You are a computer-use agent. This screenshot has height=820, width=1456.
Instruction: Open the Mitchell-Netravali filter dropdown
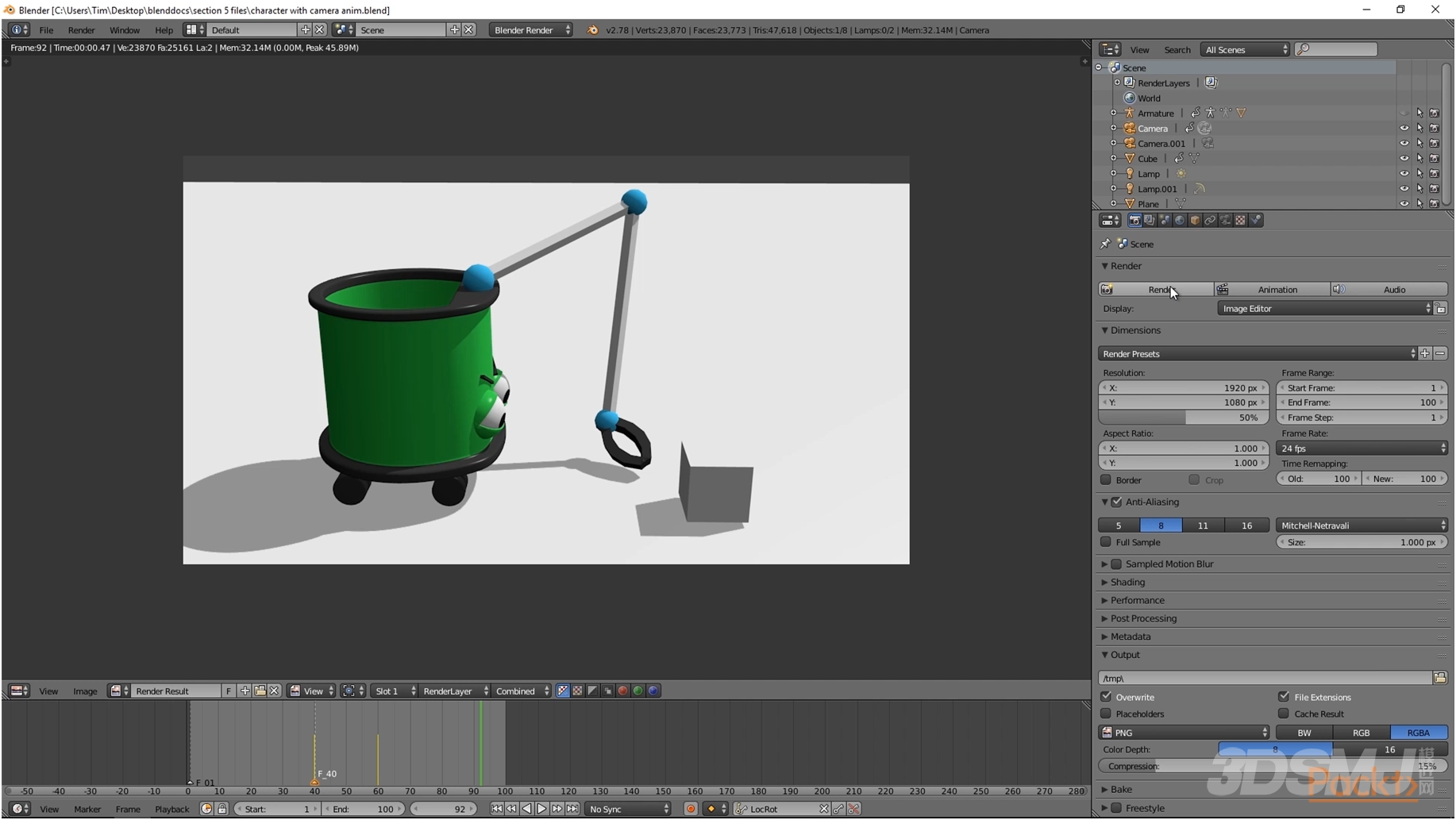coord(1362,525)
